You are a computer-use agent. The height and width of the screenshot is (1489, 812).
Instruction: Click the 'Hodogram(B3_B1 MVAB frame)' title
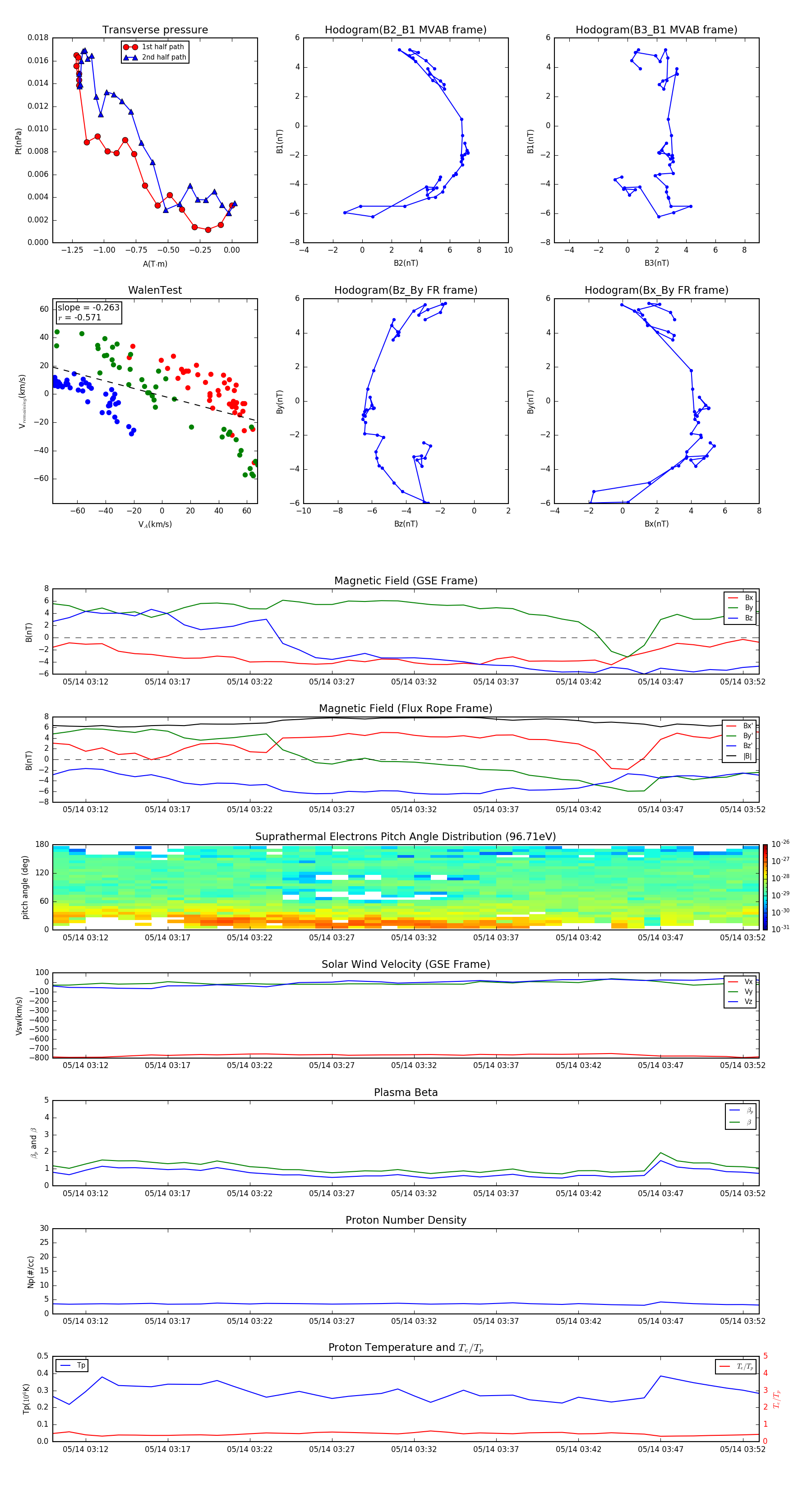tap(656, 29)
